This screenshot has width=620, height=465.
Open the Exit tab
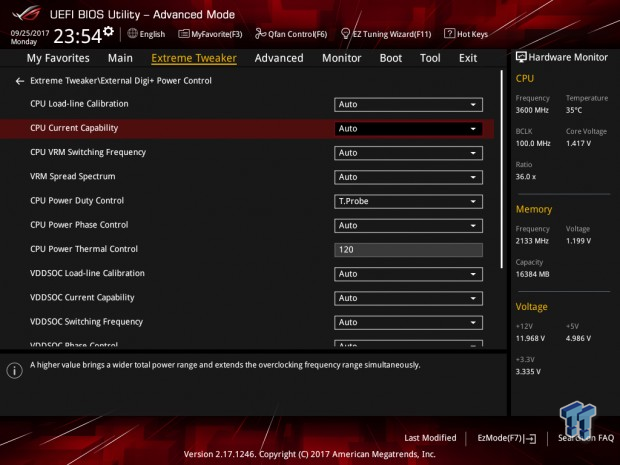468,58
